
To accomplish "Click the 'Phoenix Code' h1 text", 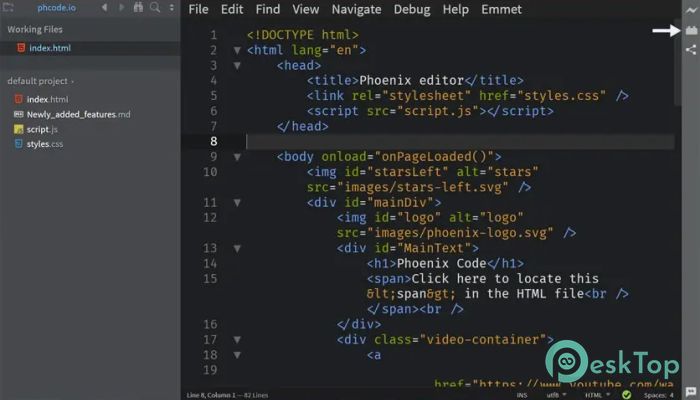I will point(441,263).
